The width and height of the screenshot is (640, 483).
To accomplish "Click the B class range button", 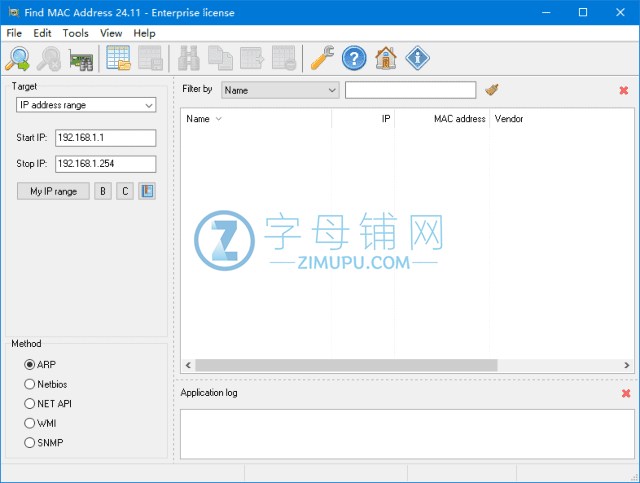I will (x=103, y=191).
